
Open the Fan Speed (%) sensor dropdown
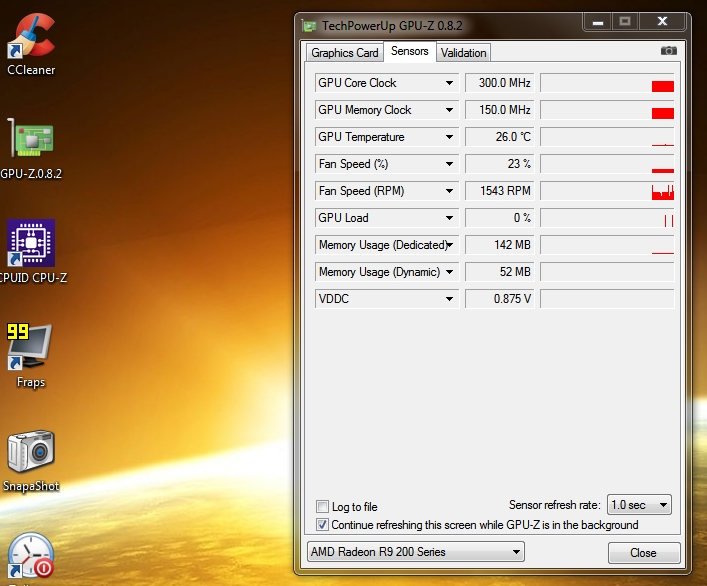click(449, 164)
